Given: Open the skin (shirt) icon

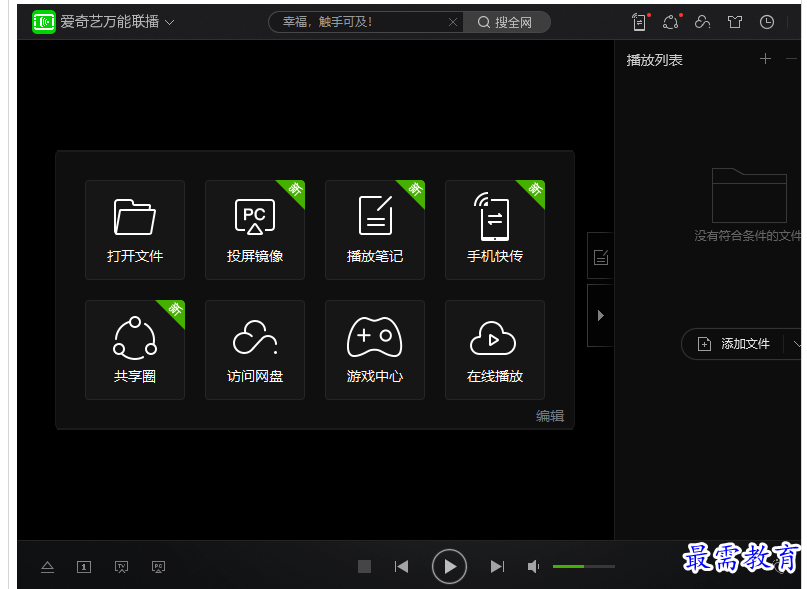Looking at the screenshot, I should (x=735, y=22).
